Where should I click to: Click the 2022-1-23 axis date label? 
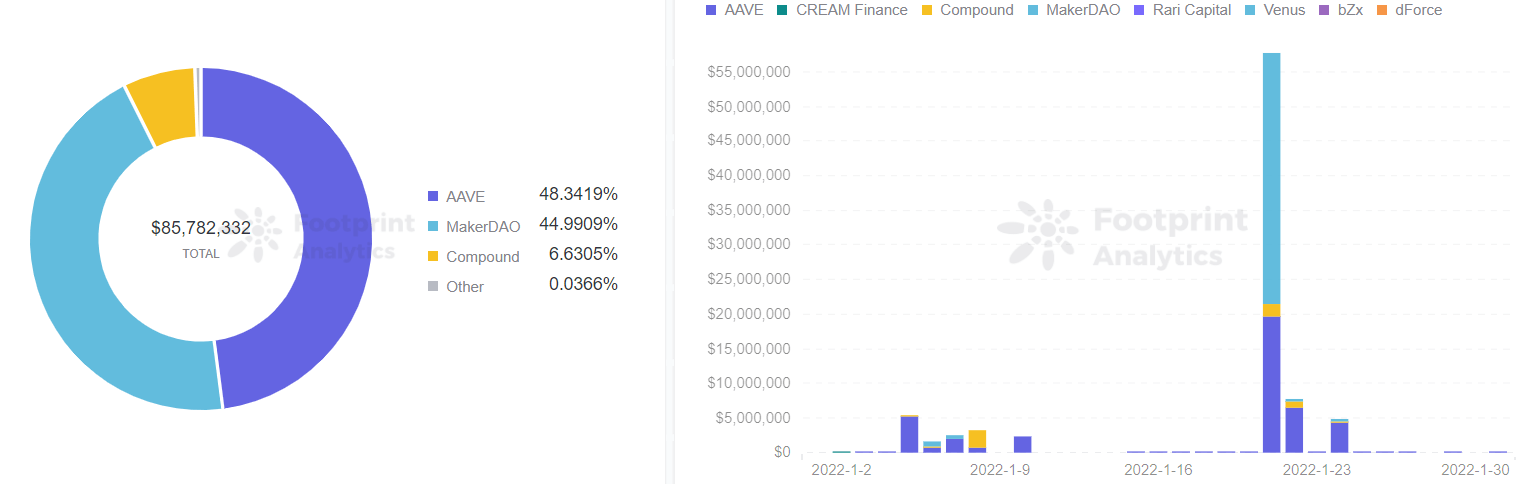coord(1317,468)
